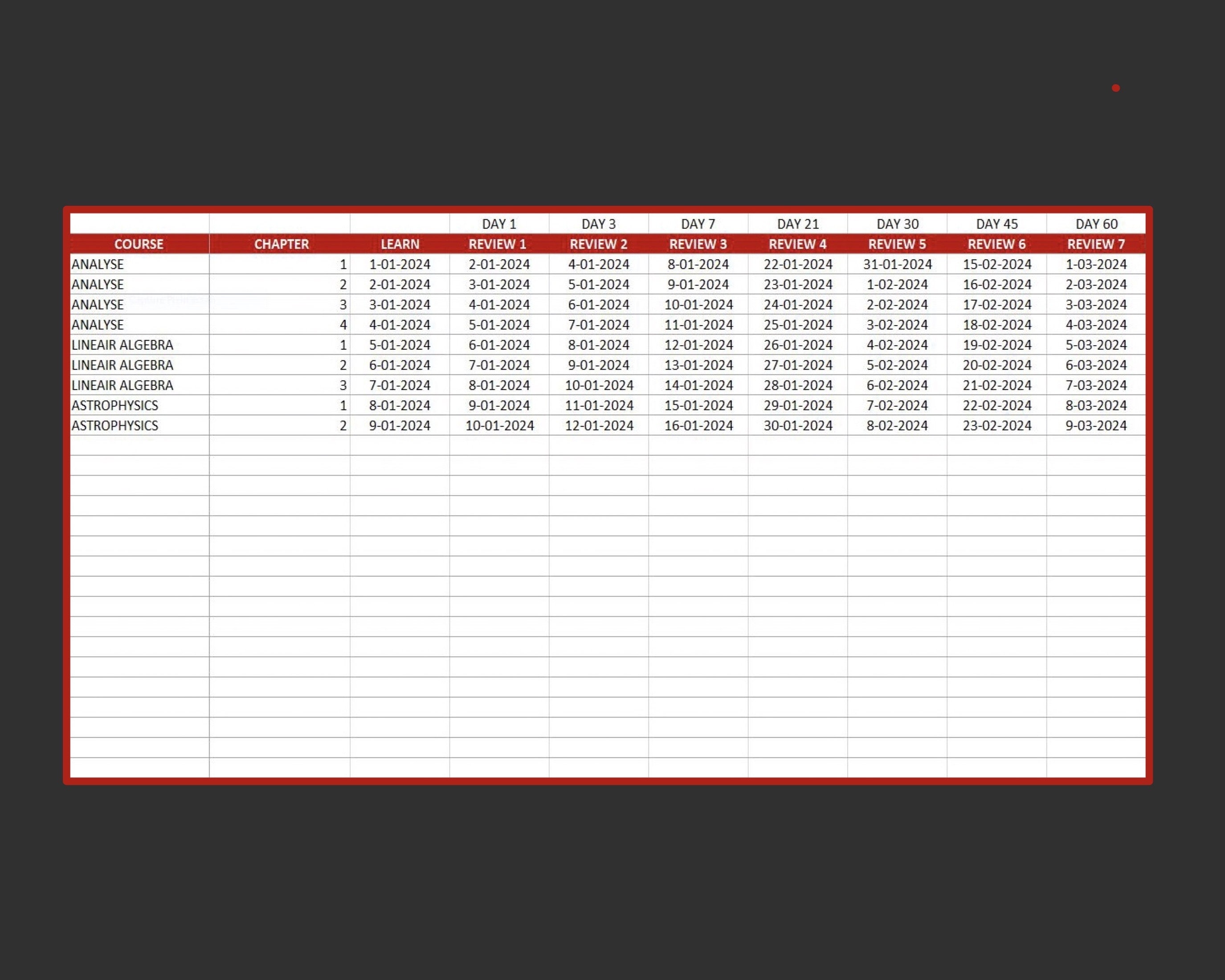Select the 15-02-2024 Review 6 cell

[997, 264]
